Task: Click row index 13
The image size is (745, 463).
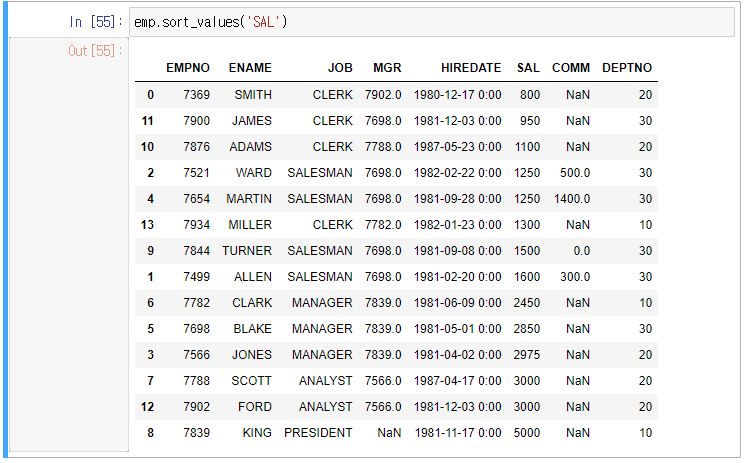Action: (x=147, y=225)
